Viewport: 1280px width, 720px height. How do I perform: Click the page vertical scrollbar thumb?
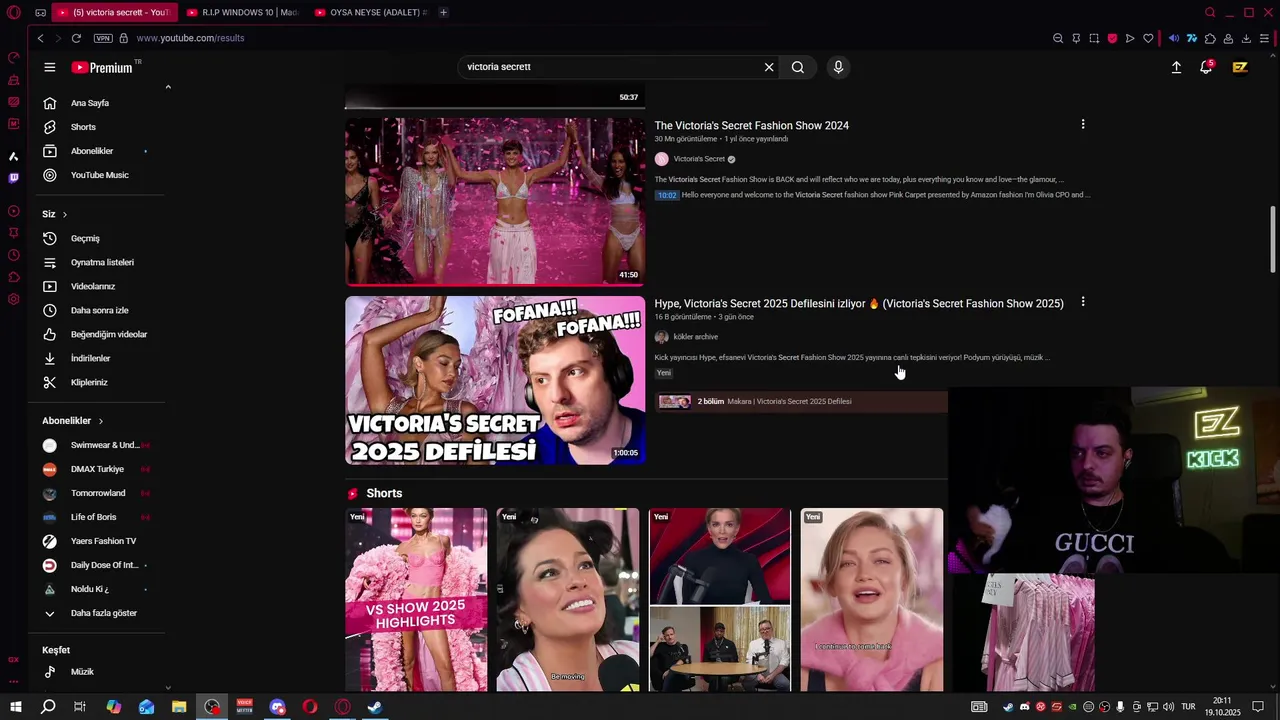coord(1272,238)
